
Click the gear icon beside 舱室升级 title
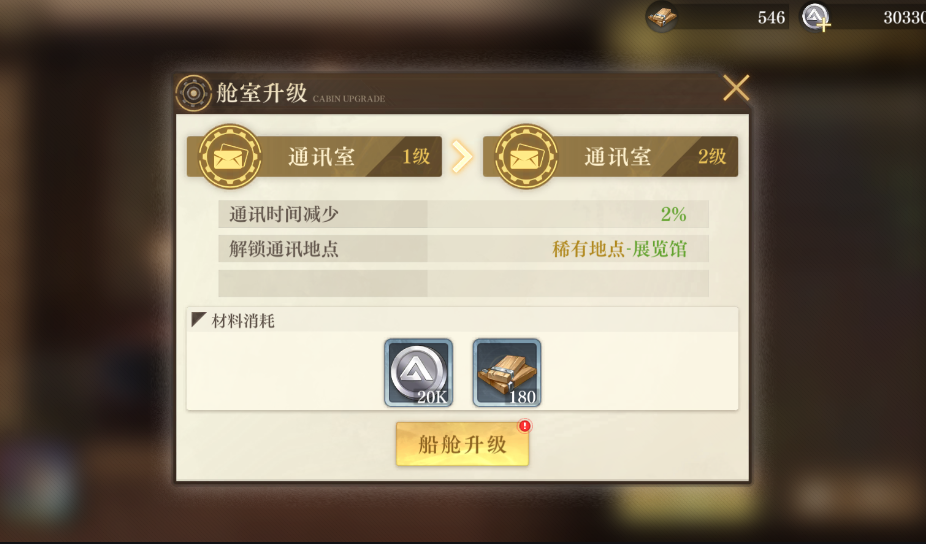193,93
